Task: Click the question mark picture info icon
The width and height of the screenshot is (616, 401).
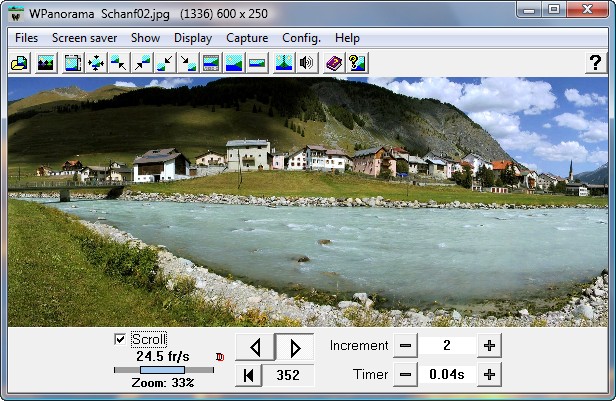Action: [357, 63]
